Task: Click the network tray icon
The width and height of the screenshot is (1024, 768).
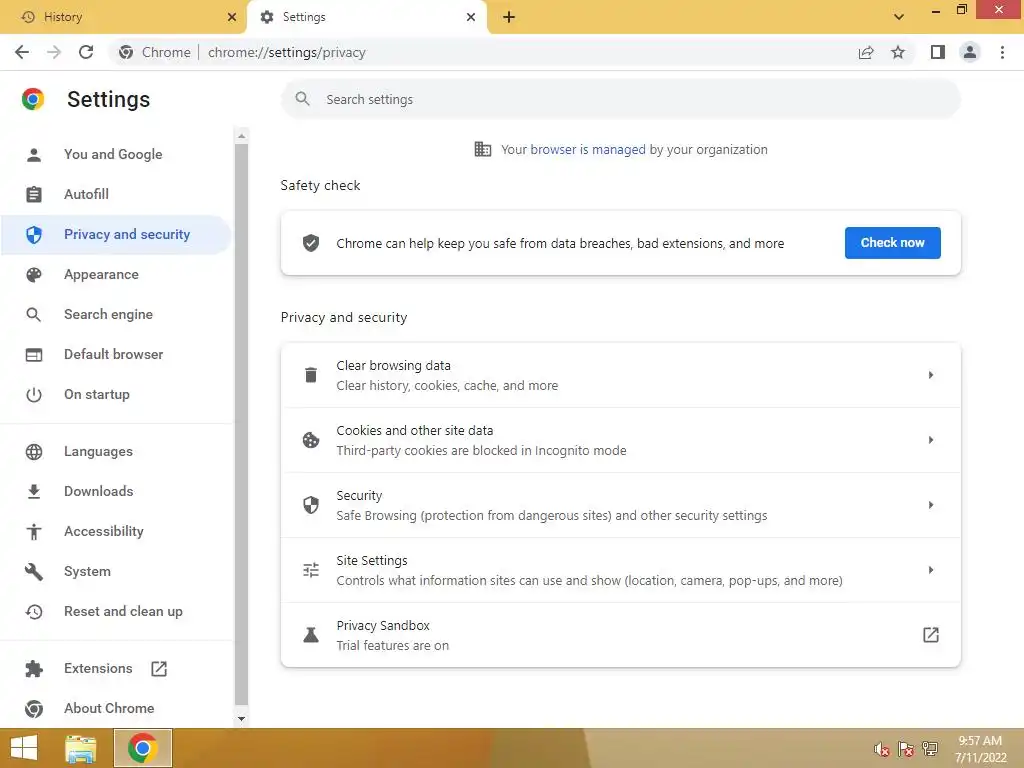Action: click(x=930, y=749)
